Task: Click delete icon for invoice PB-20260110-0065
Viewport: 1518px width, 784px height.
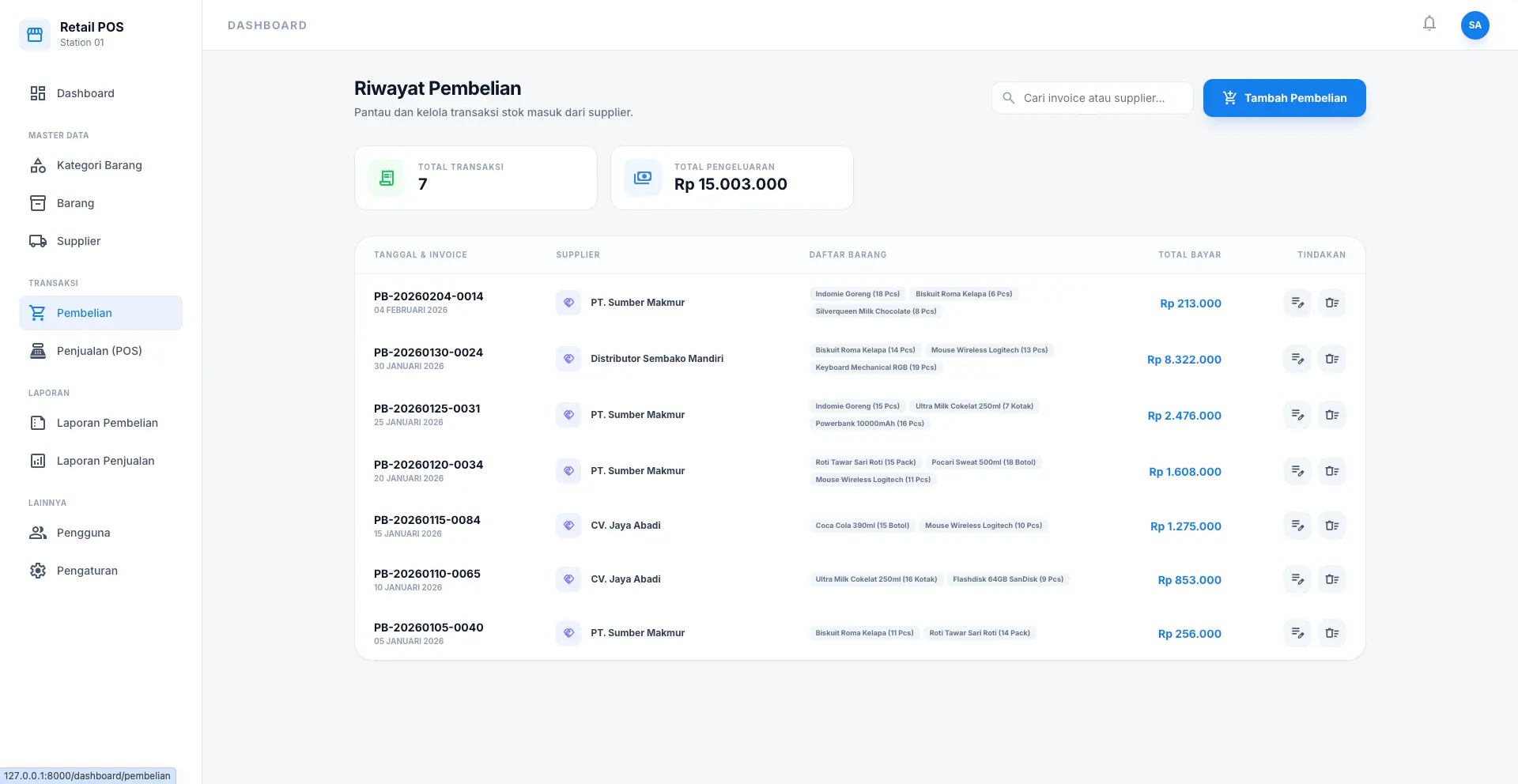Action: 1331,579
